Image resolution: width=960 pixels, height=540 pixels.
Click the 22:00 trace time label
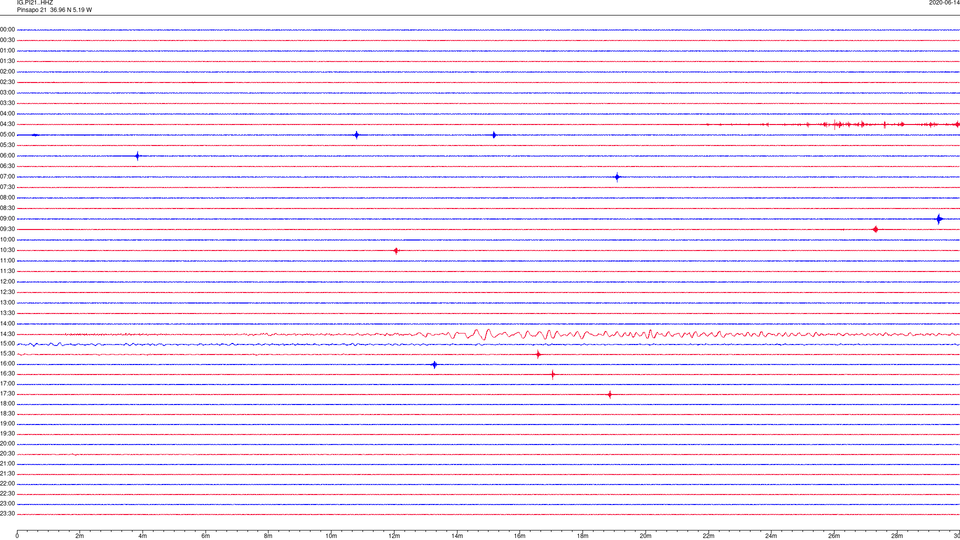pyautogui.click(x=7, y=484)
